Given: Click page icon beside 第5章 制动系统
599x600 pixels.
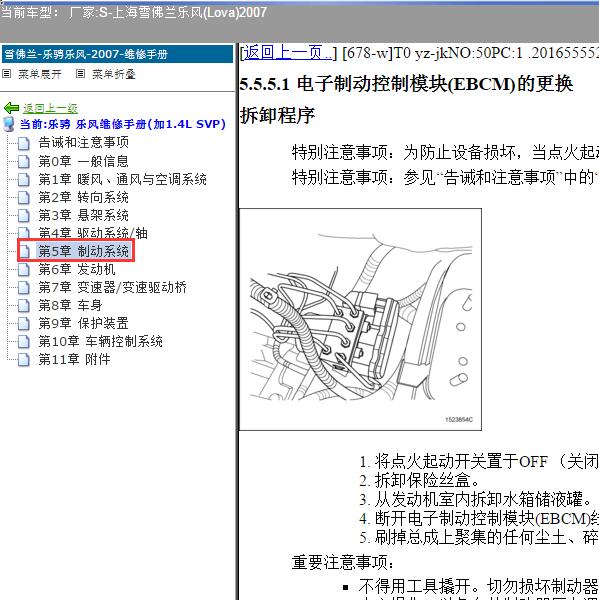Looking at the screenshot, I should pyautogui.click(x=24, y=251).
